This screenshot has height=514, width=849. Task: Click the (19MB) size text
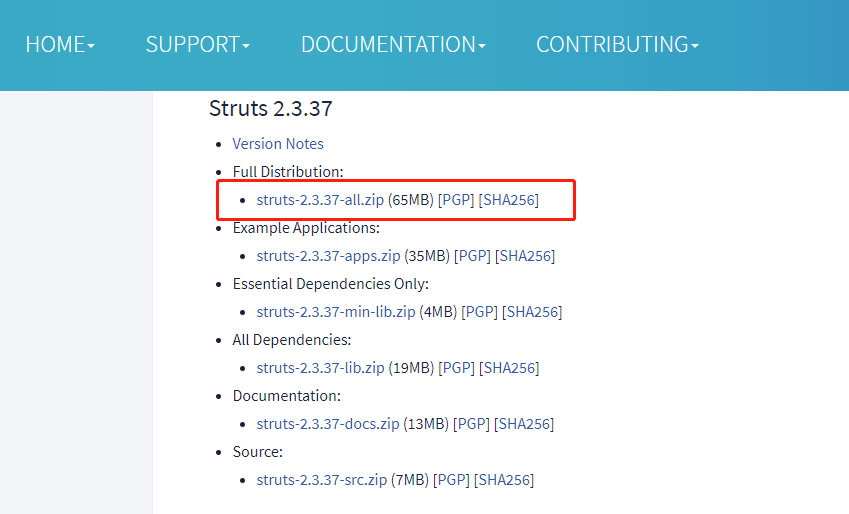[412, 368]
